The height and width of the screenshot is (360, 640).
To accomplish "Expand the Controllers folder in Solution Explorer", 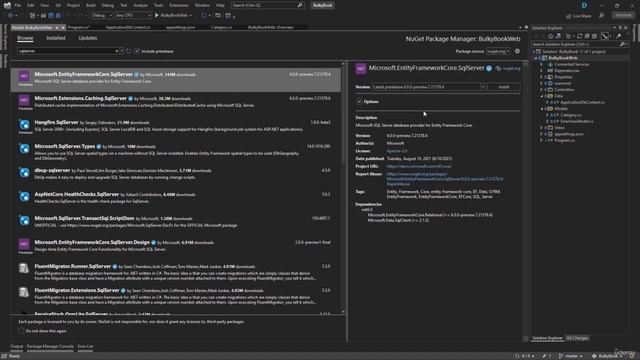I will 542,89.
